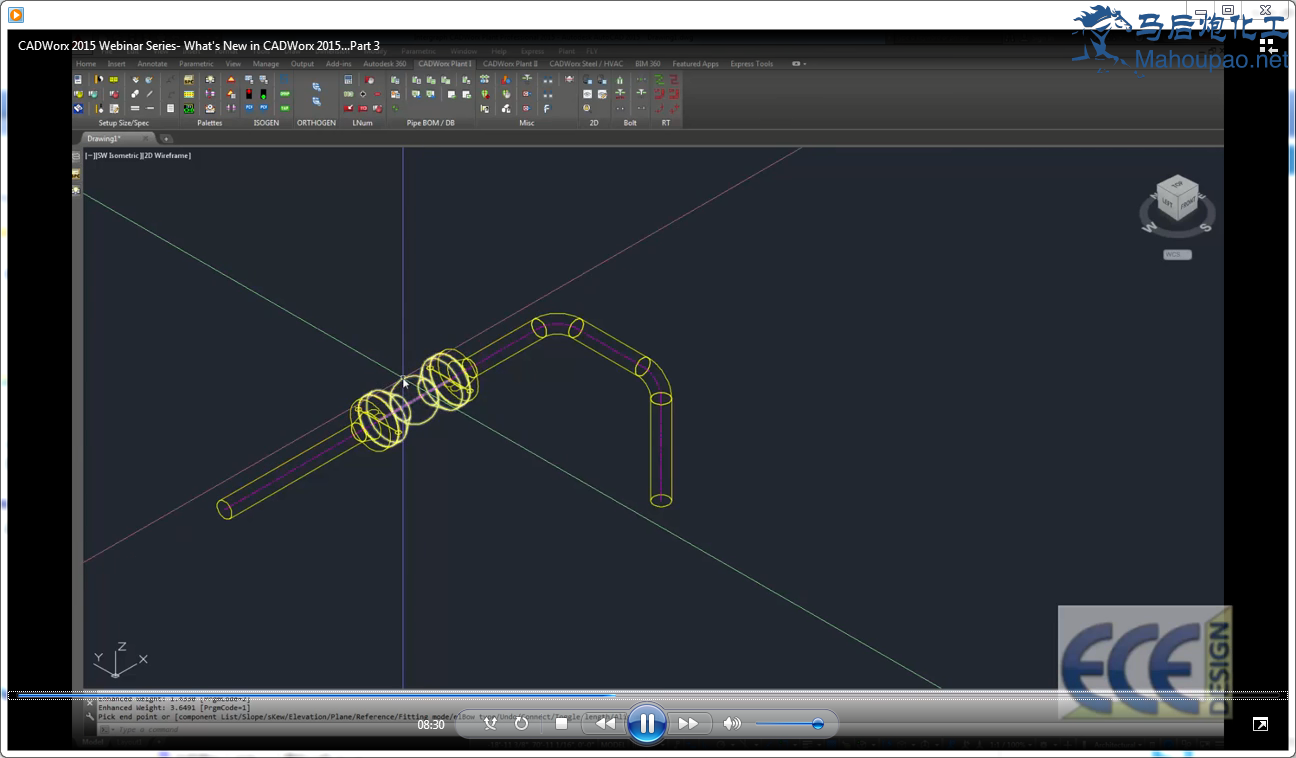Click the 2D Wireframe visual style label

pos(167,156)
